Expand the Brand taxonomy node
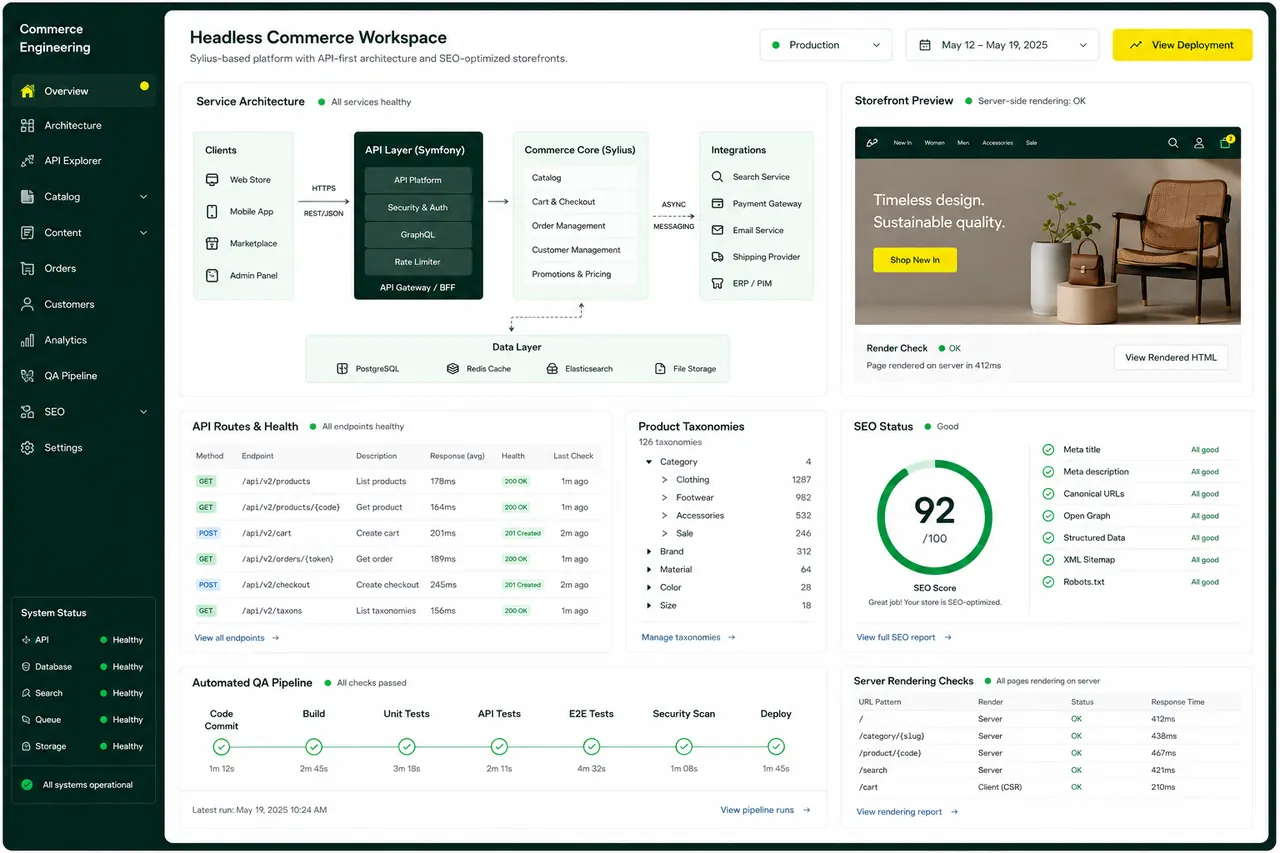The height and width of the screenshot is (853, 1280). [649, 552]
